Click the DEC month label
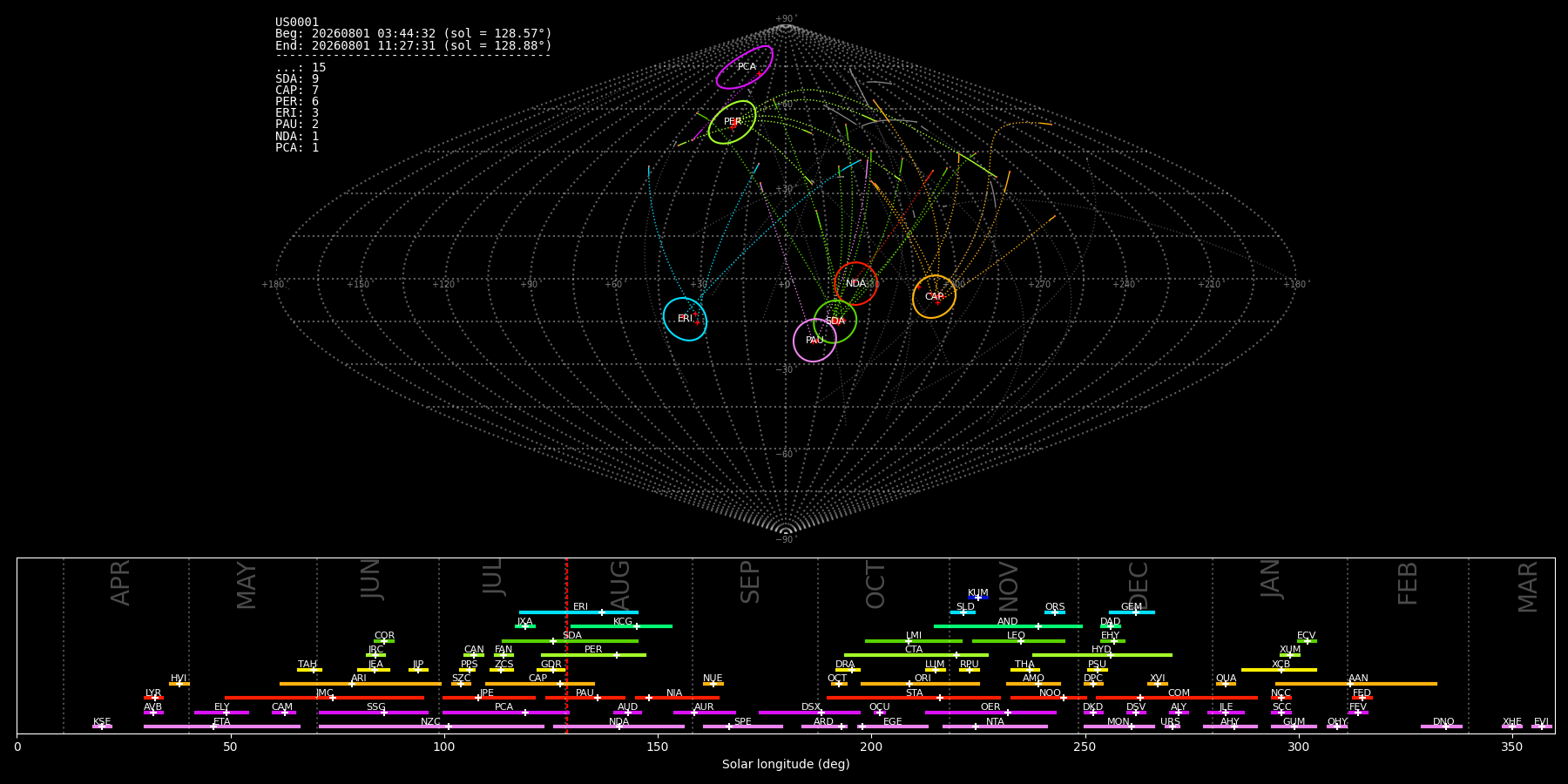Screen dimensions: 1568x784 [x=1139, y=585]
